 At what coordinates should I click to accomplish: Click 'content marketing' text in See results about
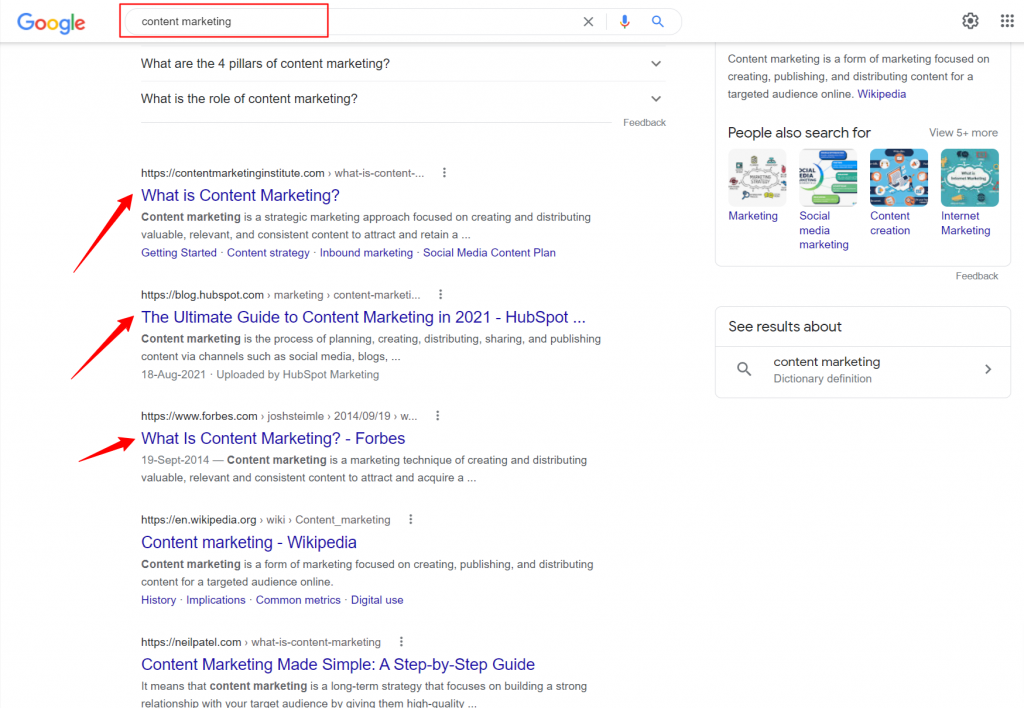point(826,362)
